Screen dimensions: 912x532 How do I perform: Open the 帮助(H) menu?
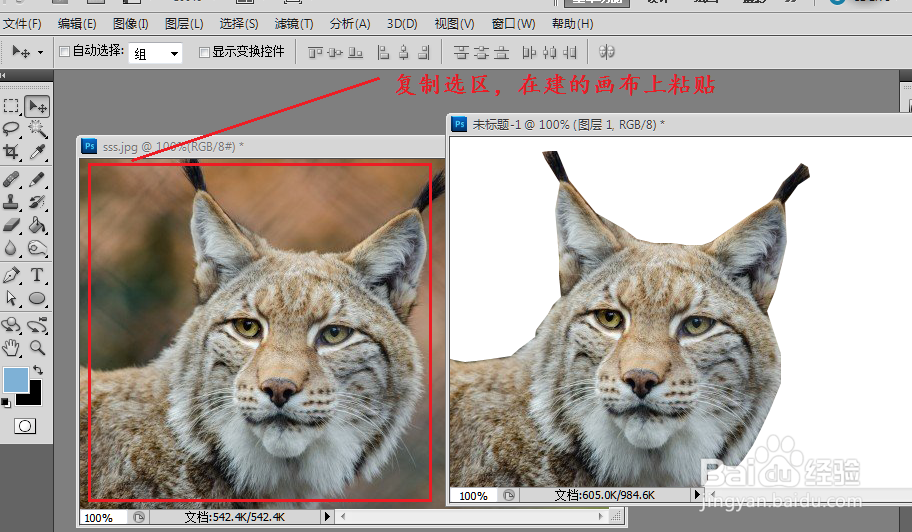point(572,24)
